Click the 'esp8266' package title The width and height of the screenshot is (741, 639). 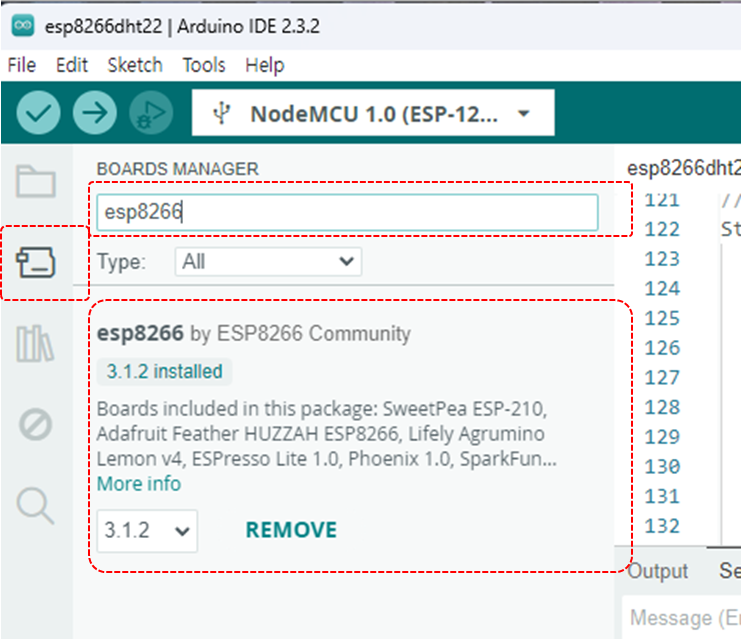[x=140, y=333]
